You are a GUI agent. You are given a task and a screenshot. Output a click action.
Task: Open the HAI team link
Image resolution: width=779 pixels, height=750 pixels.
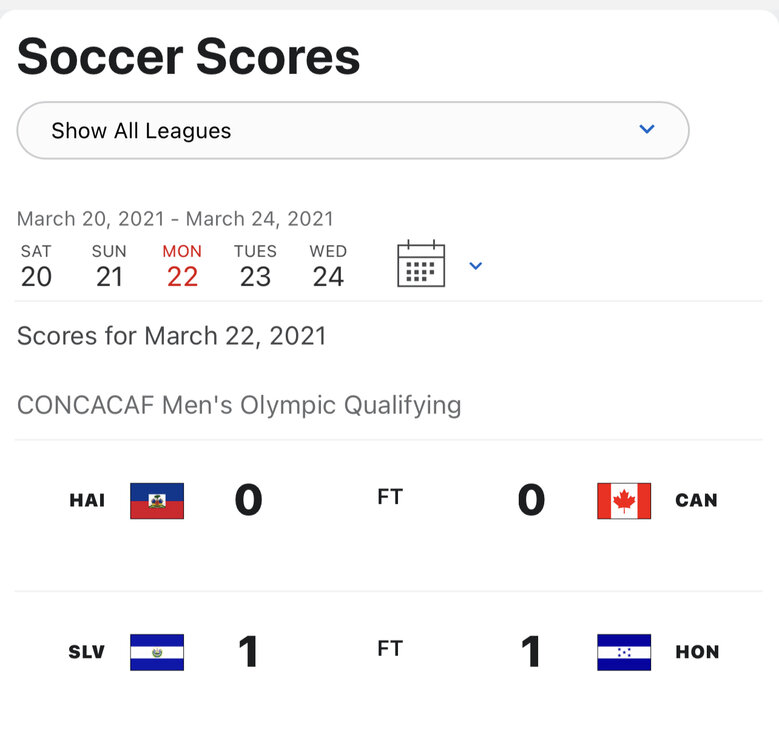(x=87, y=500)
